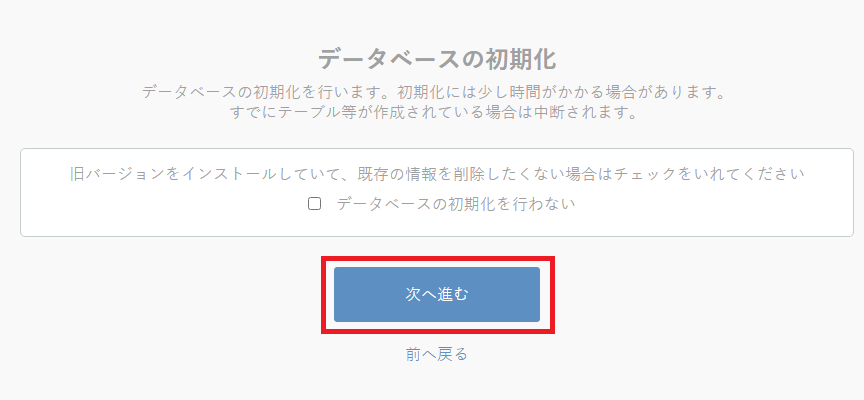The height and width of the screenshot is (400, 864).
Task: Click the word チェックをいれてください in the panel
Action: [x=709, y=174]
